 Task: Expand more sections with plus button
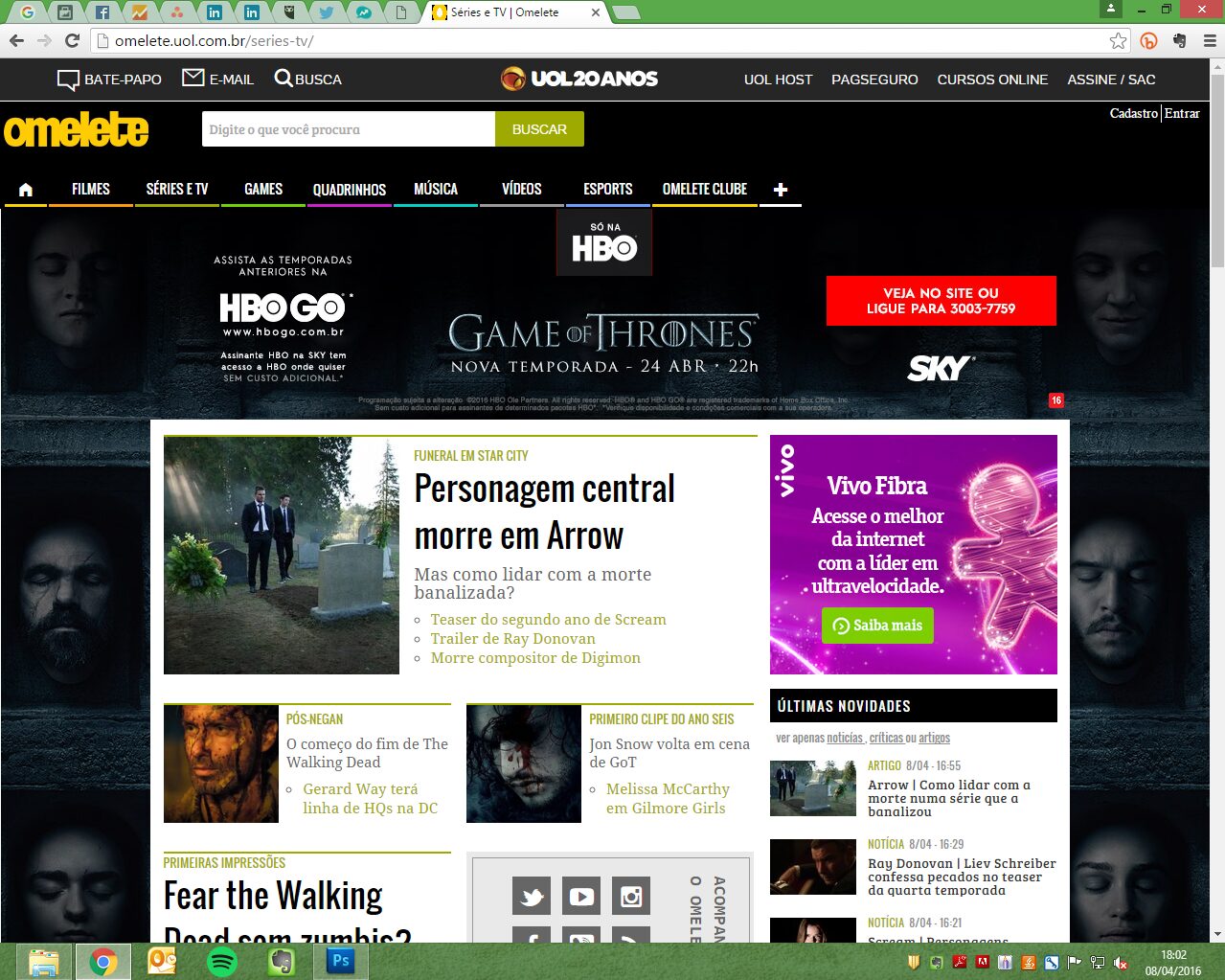click(781, 190)
